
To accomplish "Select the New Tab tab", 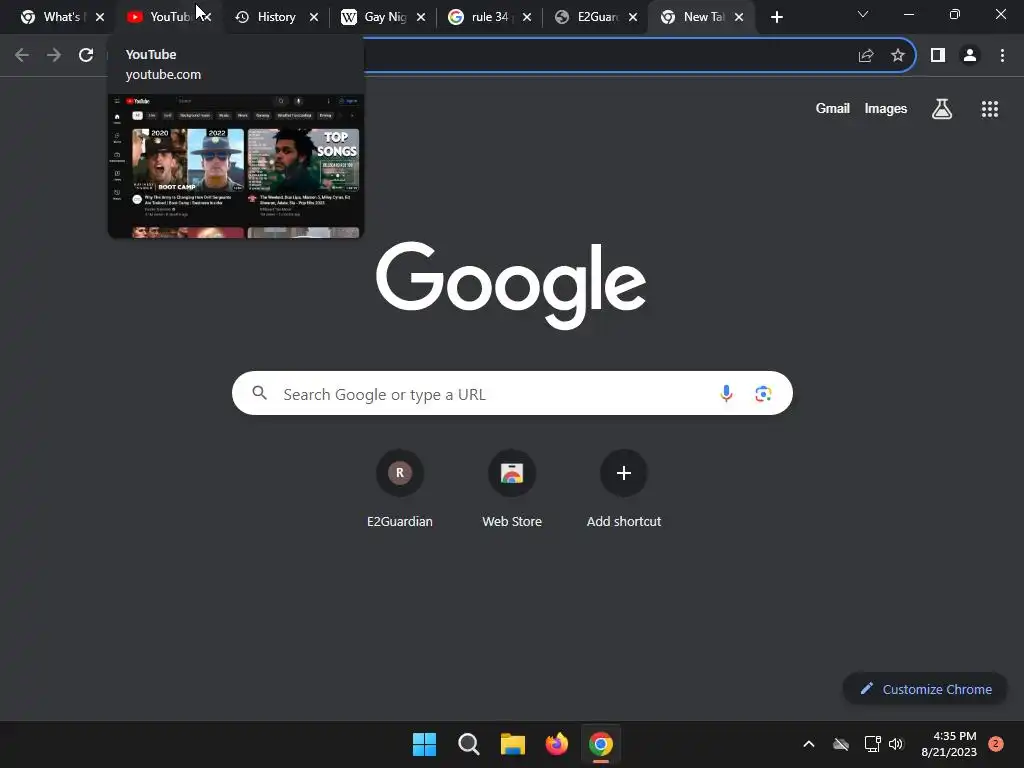I will [693, 17].
